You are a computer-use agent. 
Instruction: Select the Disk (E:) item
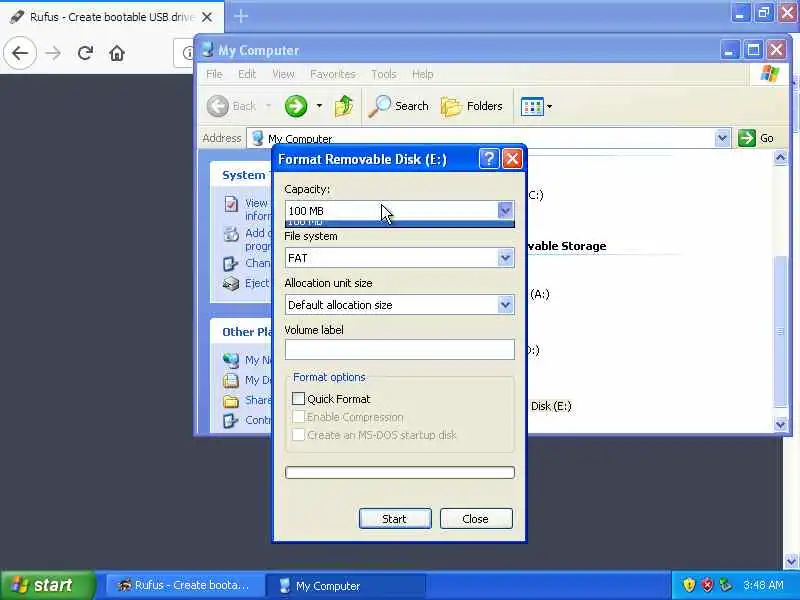(x=550, y=406)
